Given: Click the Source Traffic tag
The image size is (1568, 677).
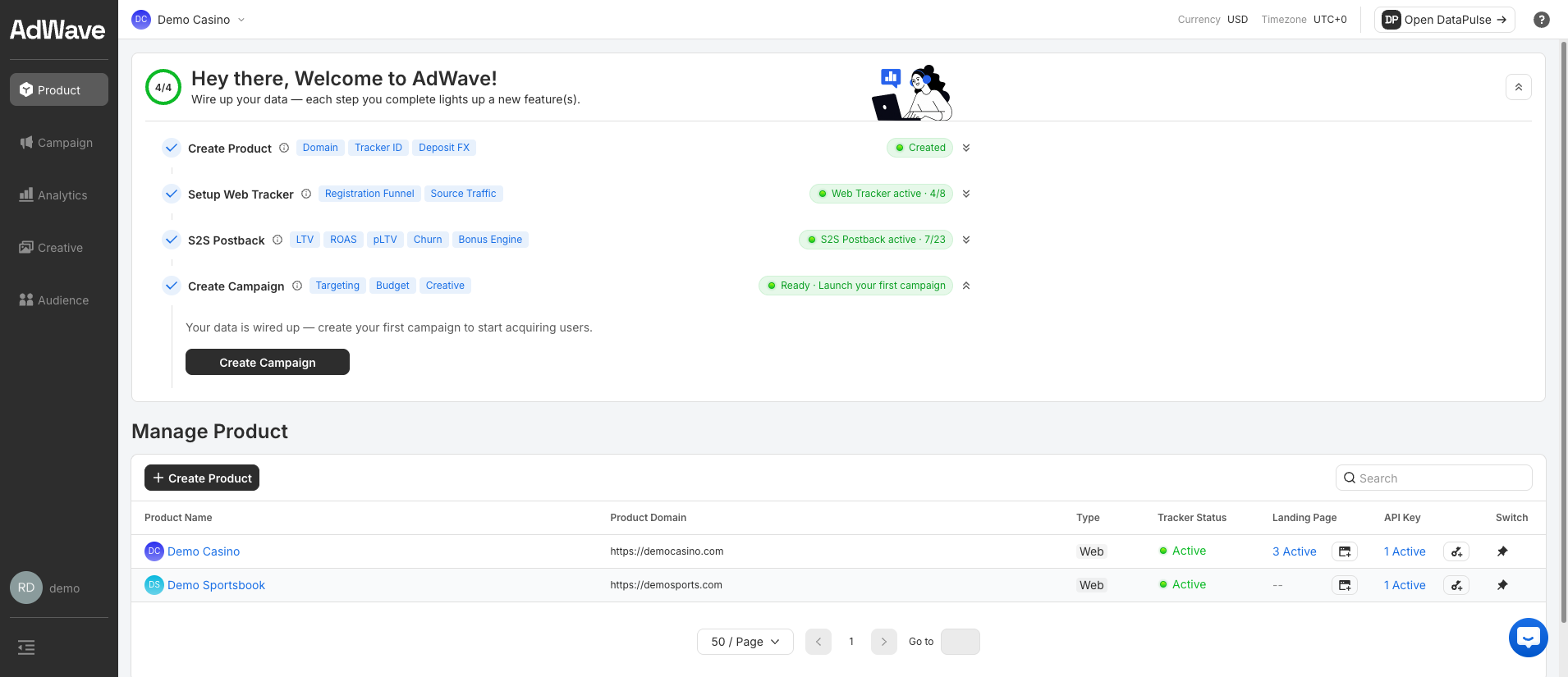Looking at the screenshot, I should pyautogui.click(x=463, y=194).
